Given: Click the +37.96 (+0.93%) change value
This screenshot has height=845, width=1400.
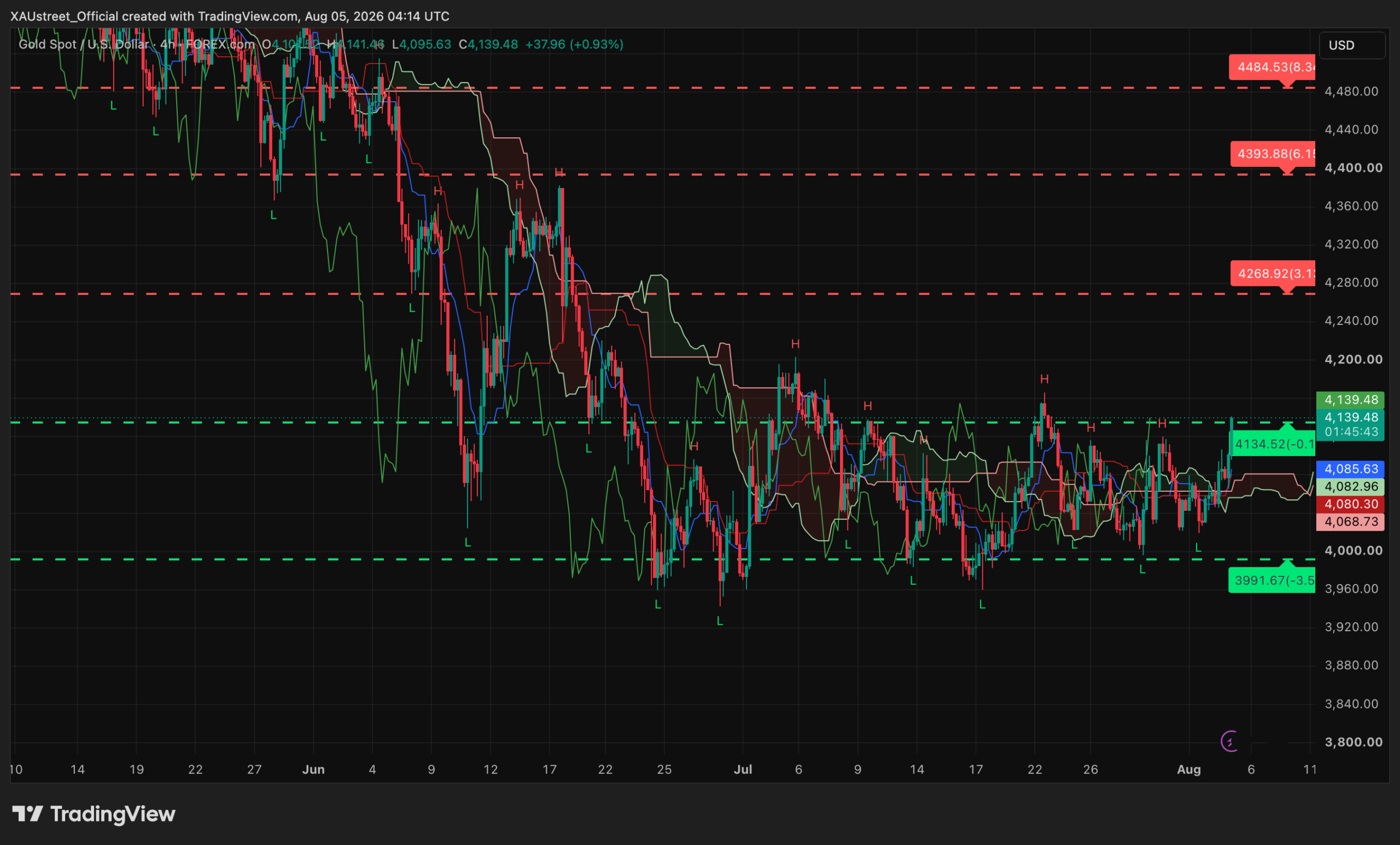Looking at the screenshot, I should pyautogui.click(x=574, y=44).
